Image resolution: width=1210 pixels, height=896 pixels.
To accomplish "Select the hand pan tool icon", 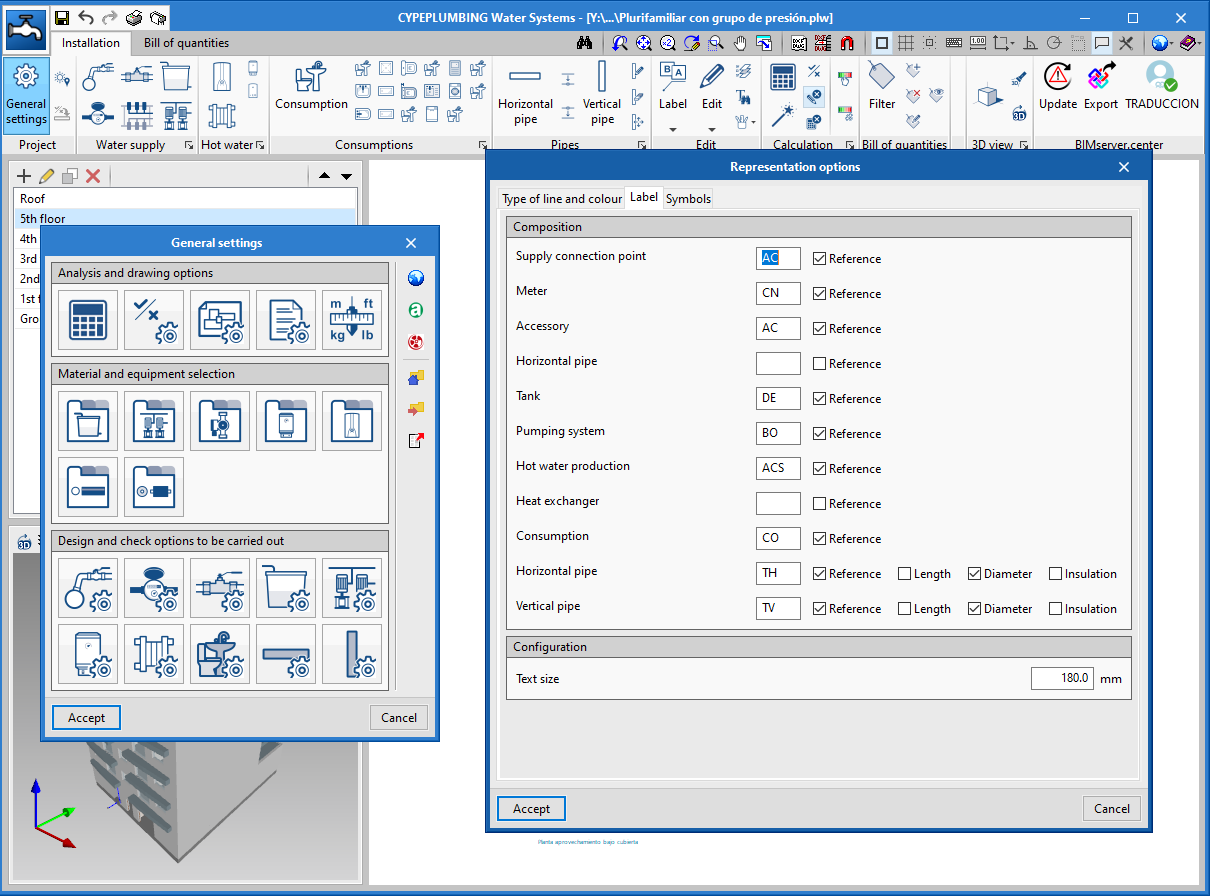I will 740,43.
